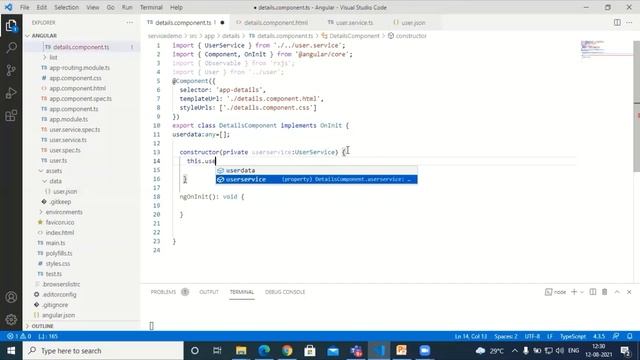Show the PROBLEMS panel tab
This screenshot has width=640, height=360.
click(163, 292)
